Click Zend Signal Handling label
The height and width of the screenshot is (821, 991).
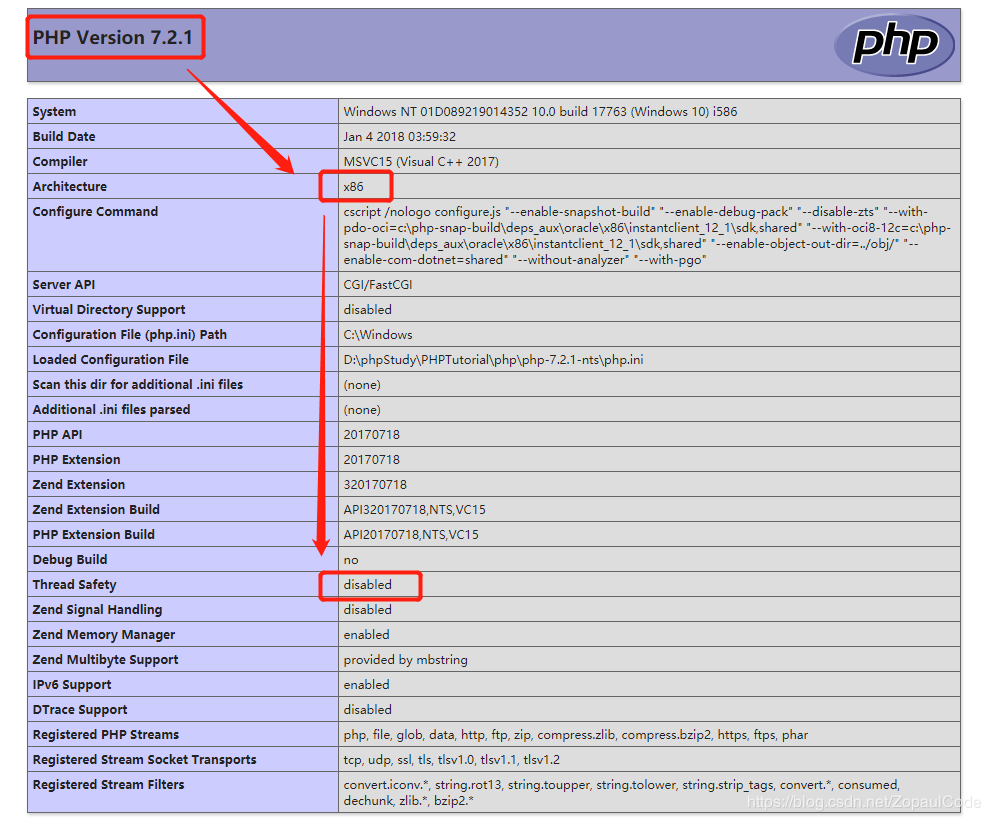[x=97, y=610]
